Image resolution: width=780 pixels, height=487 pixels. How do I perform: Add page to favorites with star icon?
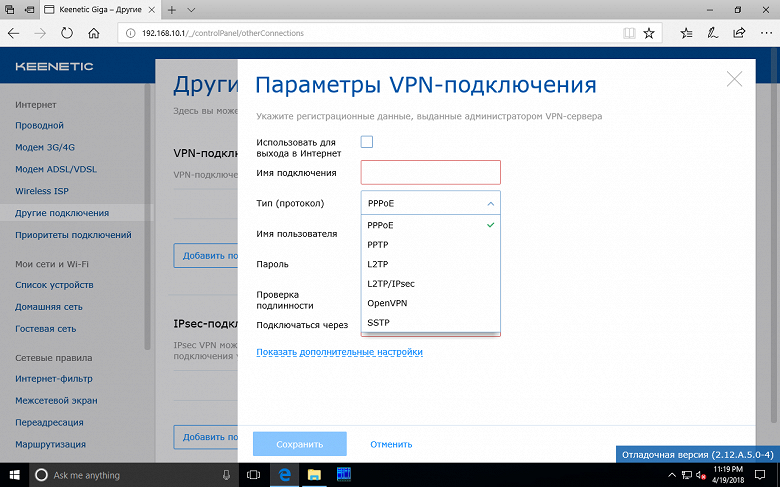[x=649, y=33]
